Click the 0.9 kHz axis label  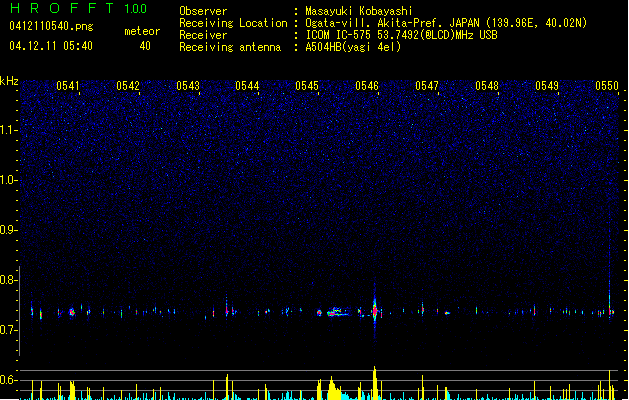[9, 230]
